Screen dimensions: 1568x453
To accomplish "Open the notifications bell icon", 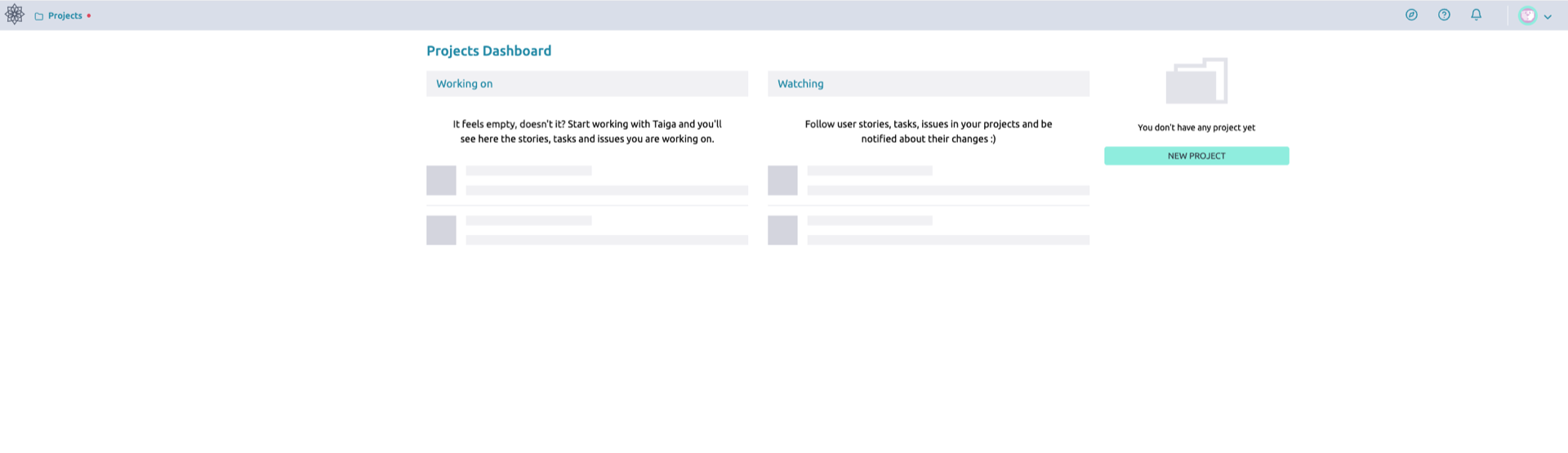I will coord(1476,15).
